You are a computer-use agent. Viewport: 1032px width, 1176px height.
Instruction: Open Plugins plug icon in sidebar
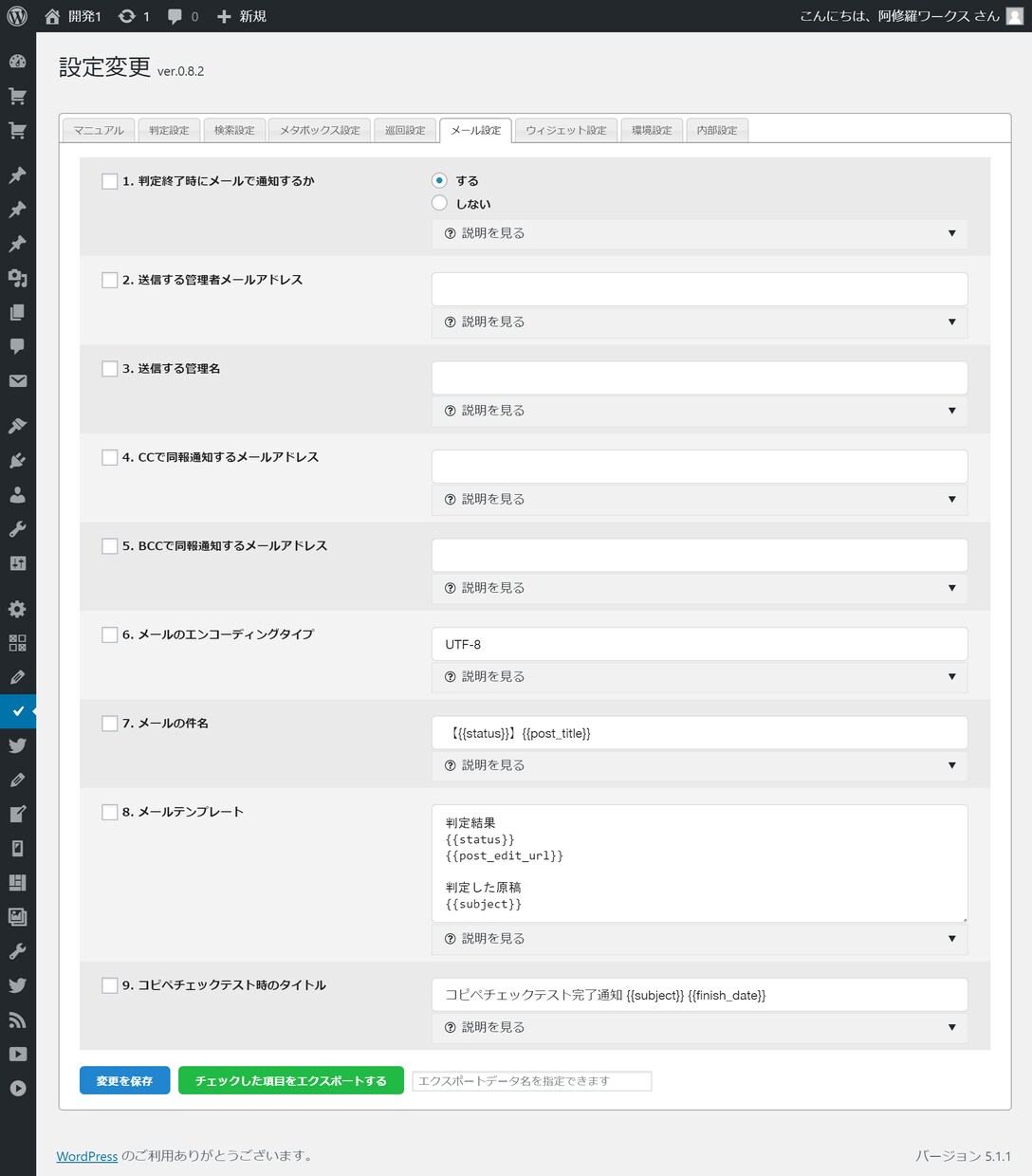coord(17,460)
